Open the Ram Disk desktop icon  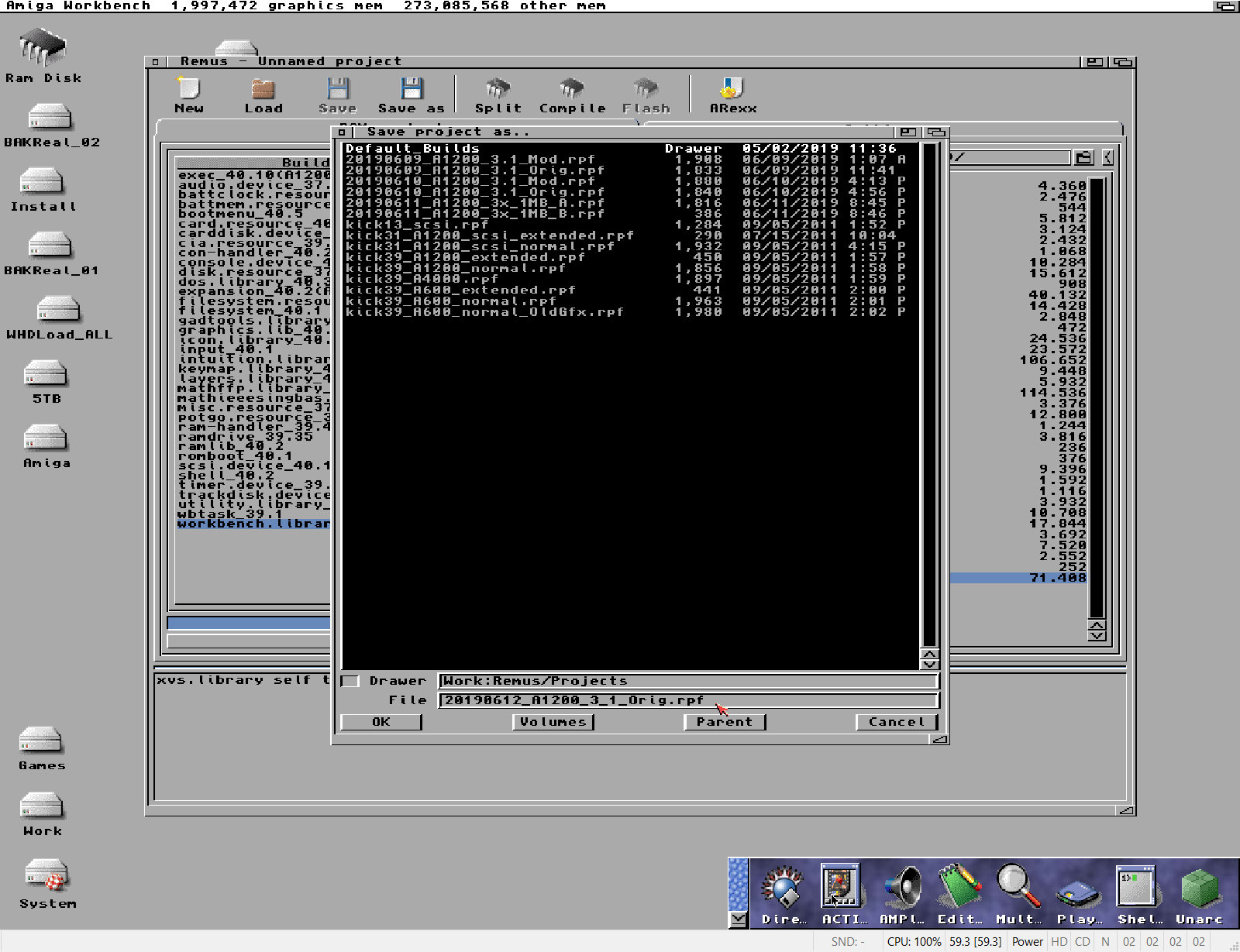coord(43,56)
